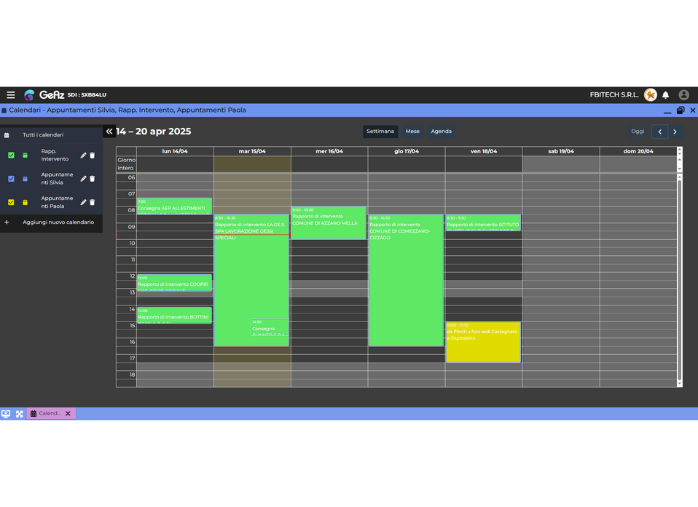Screen dimensions: 698x507
Task: Click the notifications bell icon
Action: point(666,95)
